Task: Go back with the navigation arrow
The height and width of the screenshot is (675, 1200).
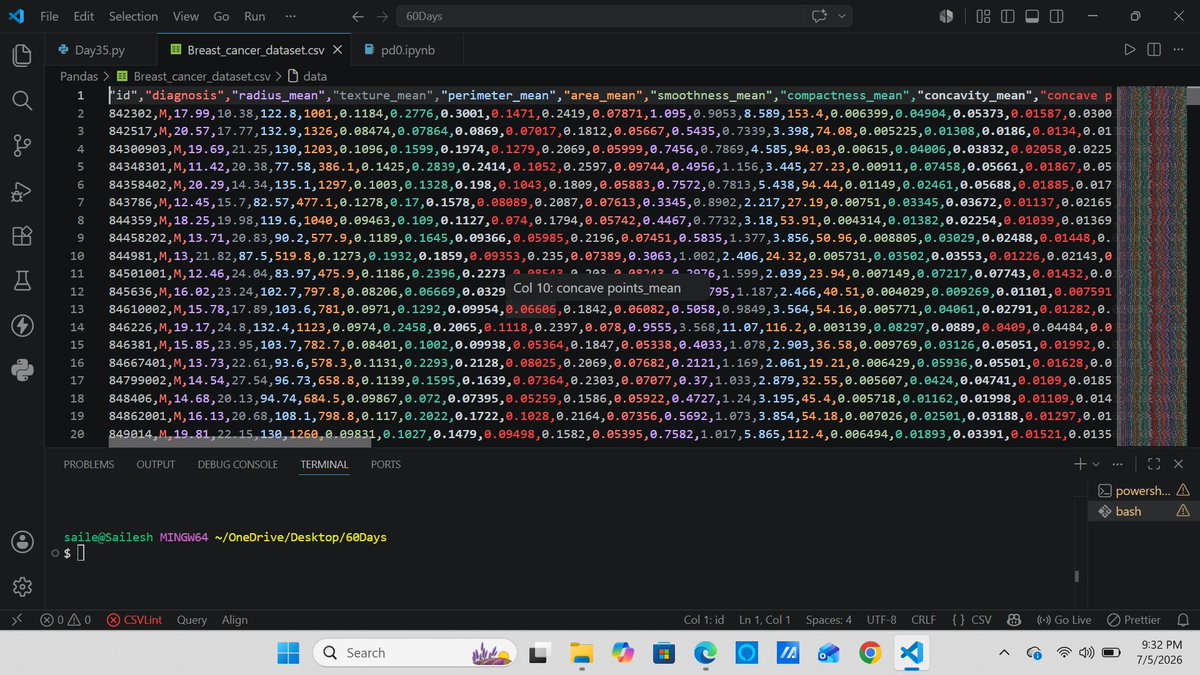Action: coord(358,16)
